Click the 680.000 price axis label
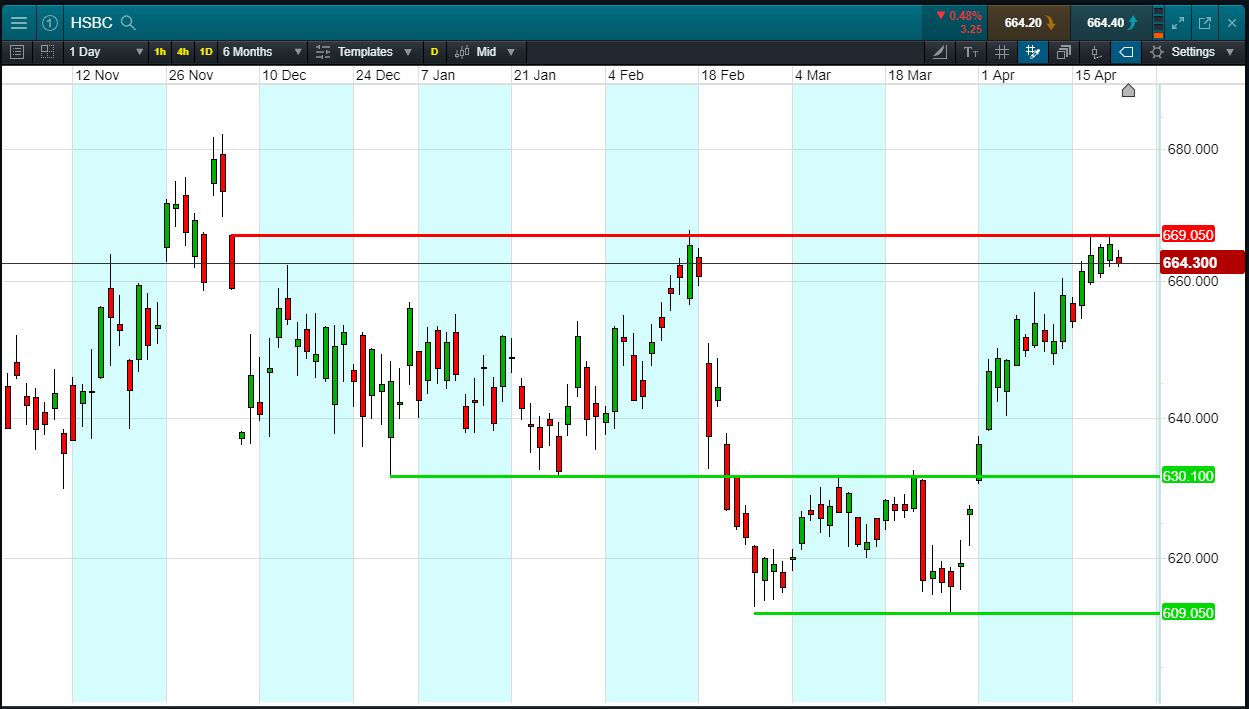The width and height of the screenshot is (1249, 709). 1192,150
